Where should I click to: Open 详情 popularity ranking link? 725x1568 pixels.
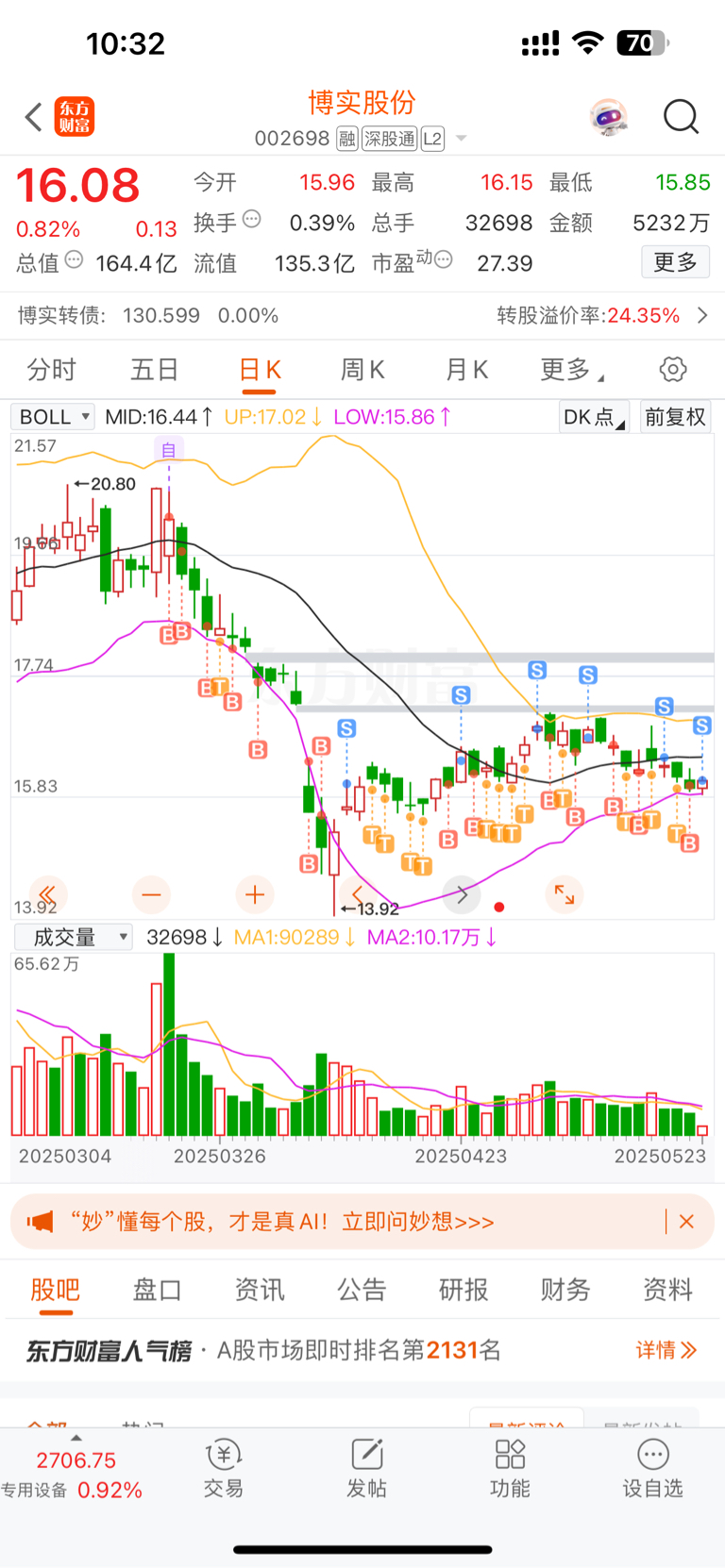coord(666,1350)
